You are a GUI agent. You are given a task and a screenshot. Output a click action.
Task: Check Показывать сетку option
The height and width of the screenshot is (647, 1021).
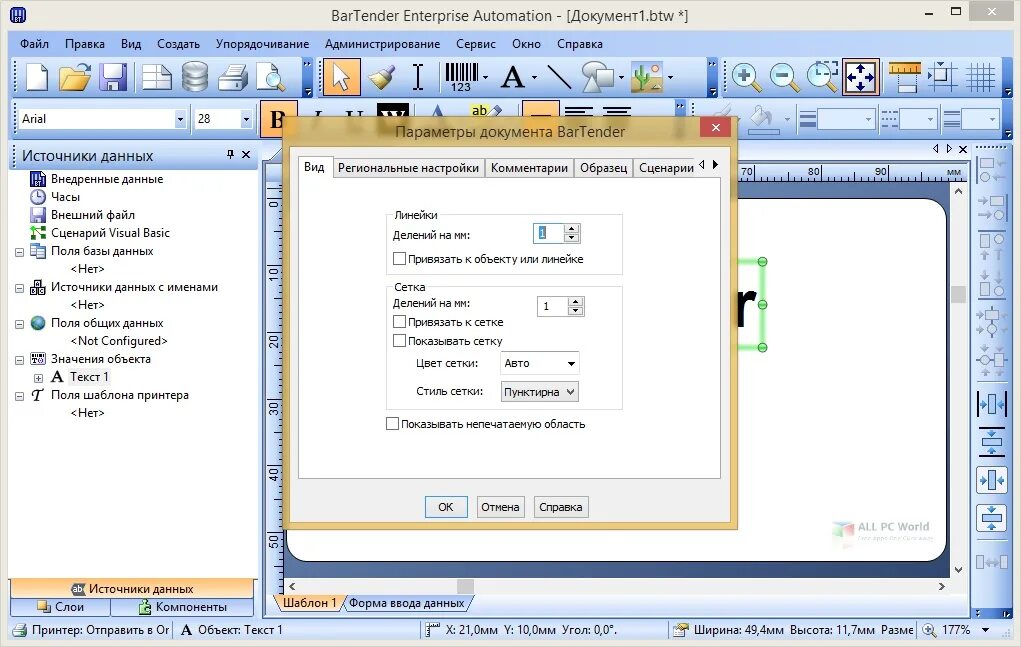[x=399, y=340]
